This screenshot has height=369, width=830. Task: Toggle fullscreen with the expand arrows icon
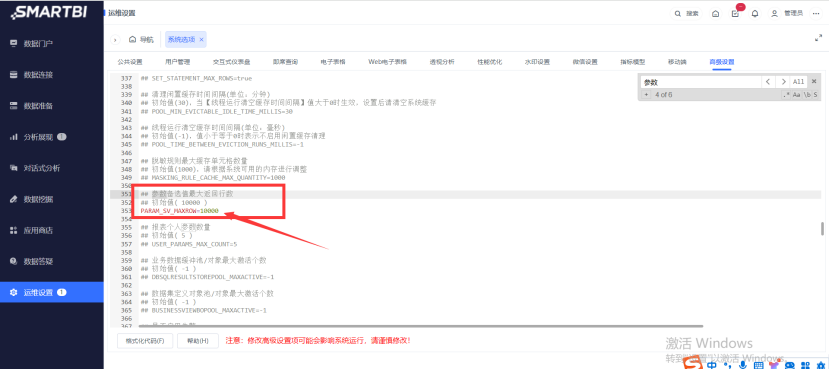[817, 38]
